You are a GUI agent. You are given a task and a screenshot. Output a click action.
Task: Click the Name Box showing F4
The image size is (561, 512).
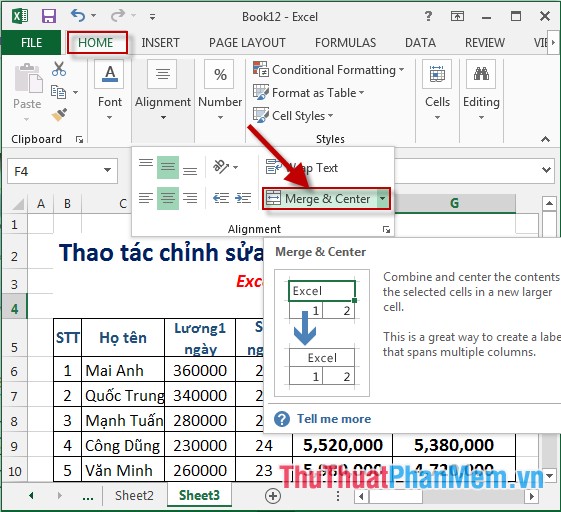[53, 171]
